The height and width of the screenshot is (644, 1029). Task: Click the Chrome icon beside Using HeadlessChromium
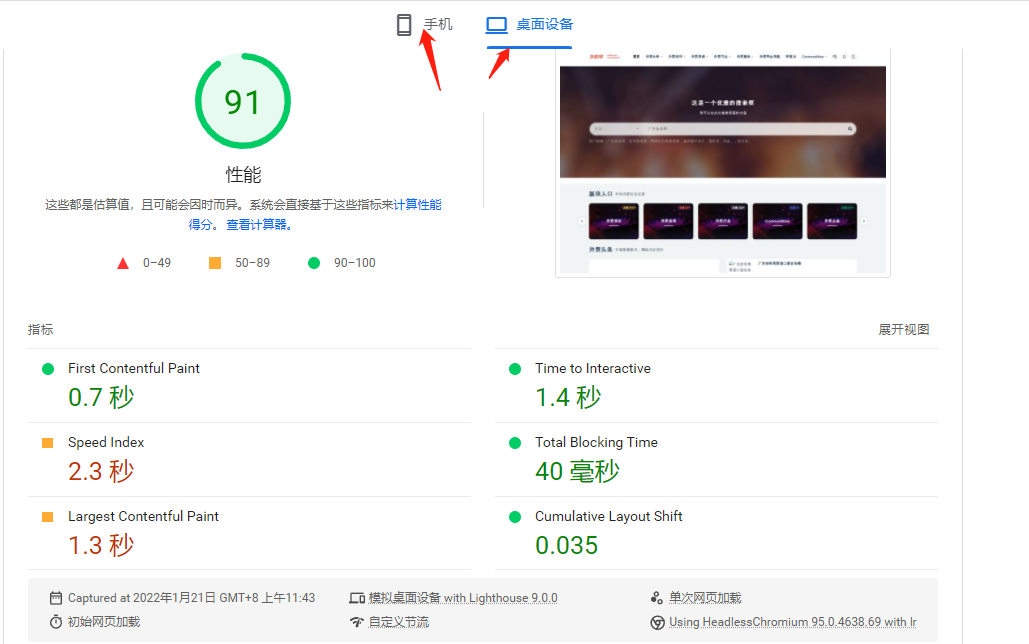tap(657, 622)
